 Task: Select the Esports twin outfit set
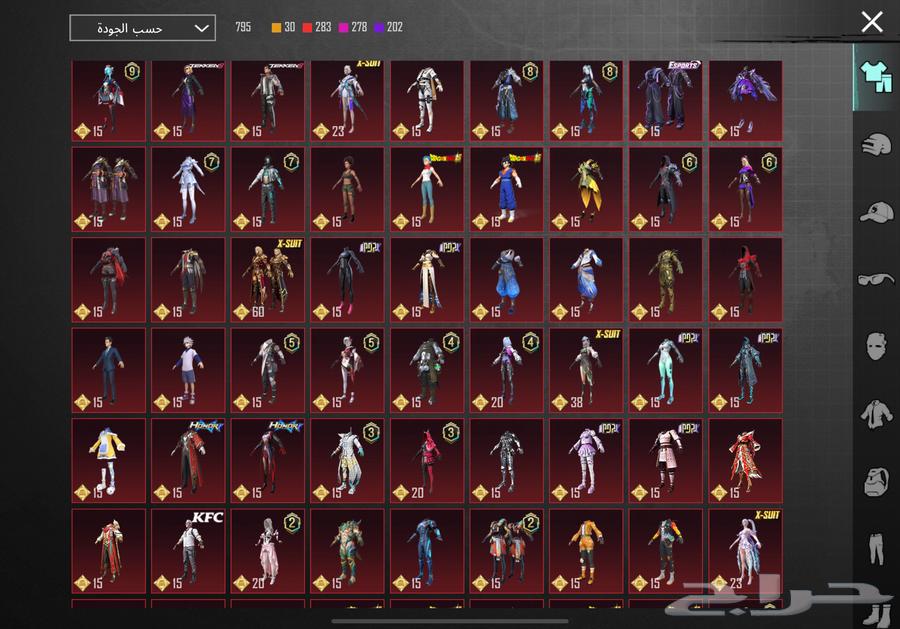pos(666,100)
